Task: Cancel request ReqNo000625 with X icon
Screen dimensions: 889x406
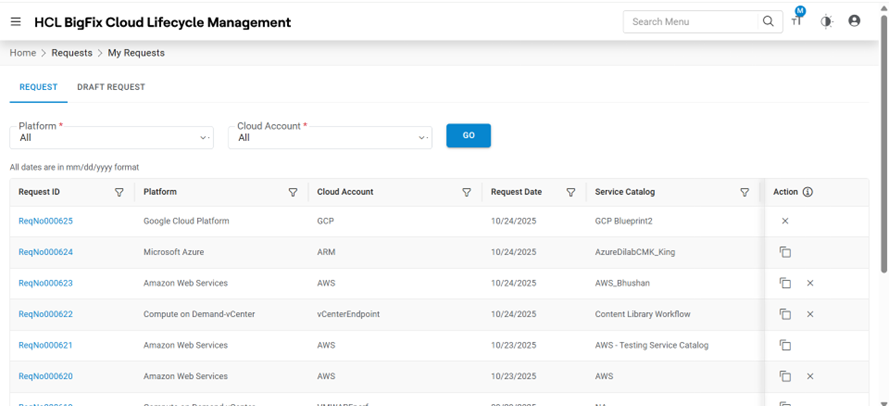Action: (x=785, y=221)
